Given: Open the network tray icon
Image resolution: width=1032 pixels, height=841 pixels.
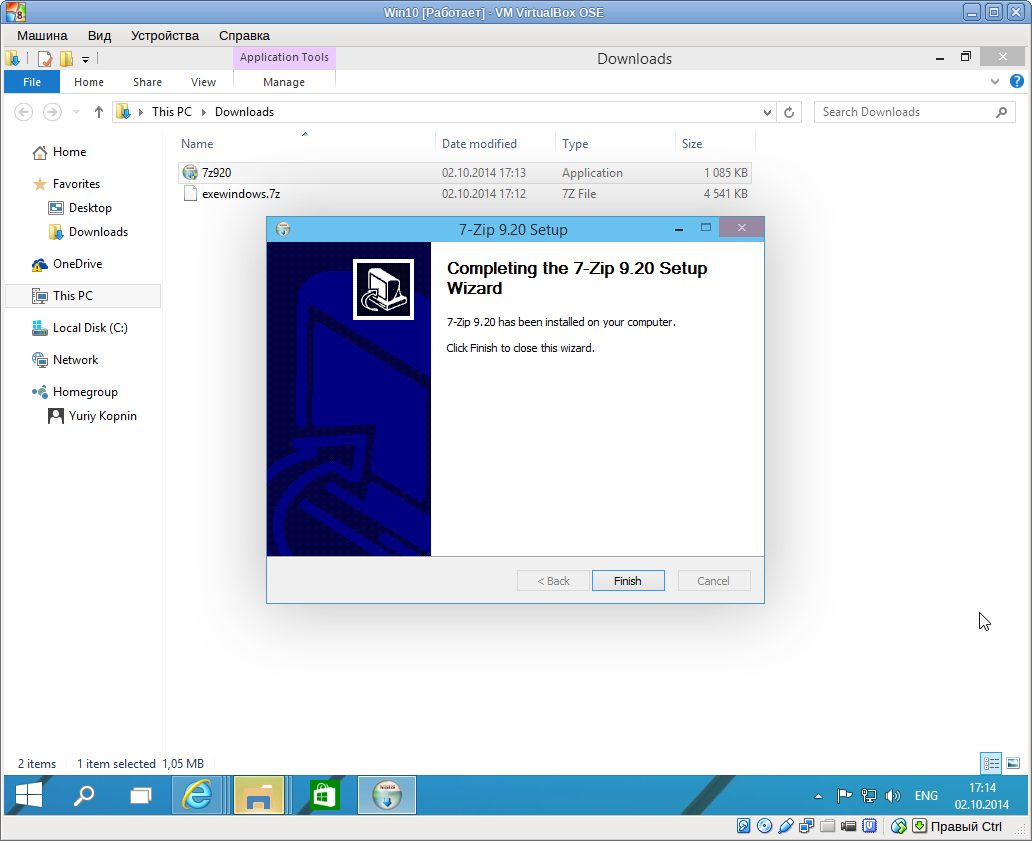Looking at the screenshot, I should [869, 796].
